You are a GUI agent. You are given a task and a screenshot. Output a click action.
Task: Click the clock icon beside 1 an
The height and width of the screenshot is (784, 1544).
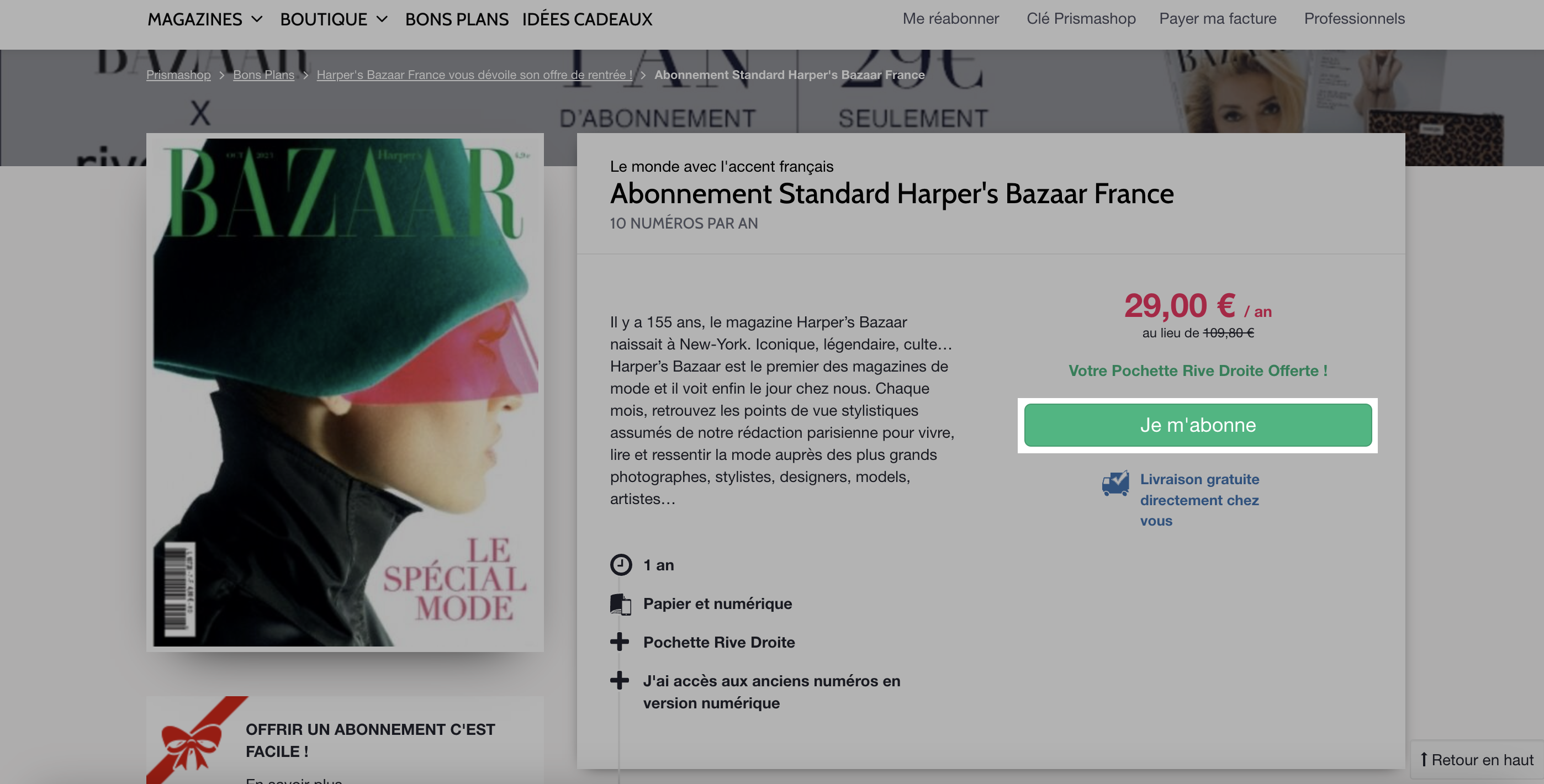[x=620, y=565]
